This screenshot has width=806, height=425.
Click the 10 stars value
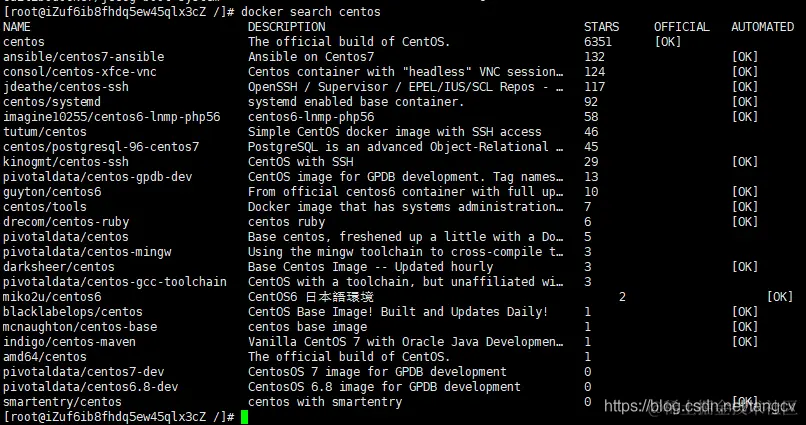point(591,192)
